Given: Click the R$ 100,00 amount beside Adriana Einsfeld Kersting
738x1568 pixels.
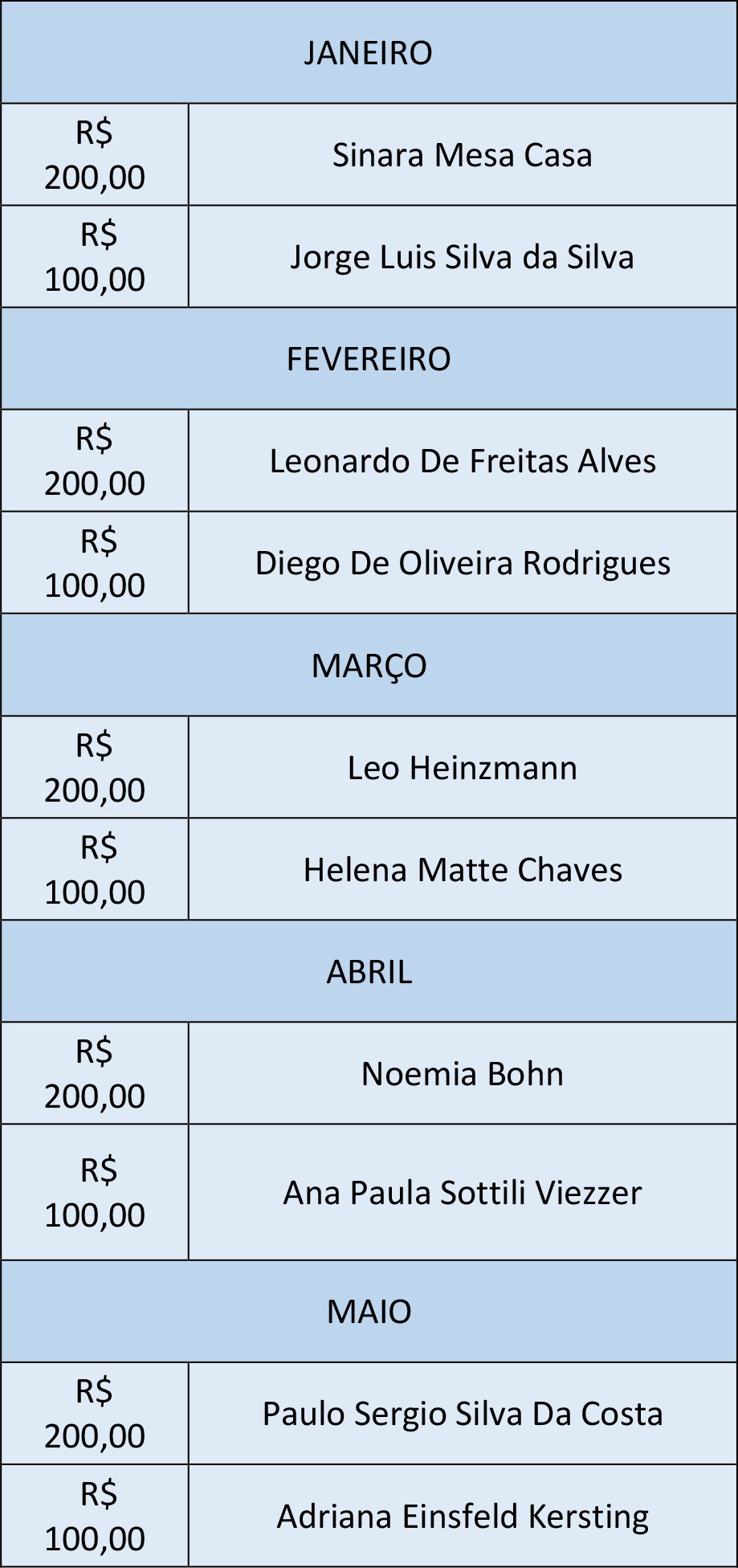Looking at the screenshot, I should coord(95,1517).
